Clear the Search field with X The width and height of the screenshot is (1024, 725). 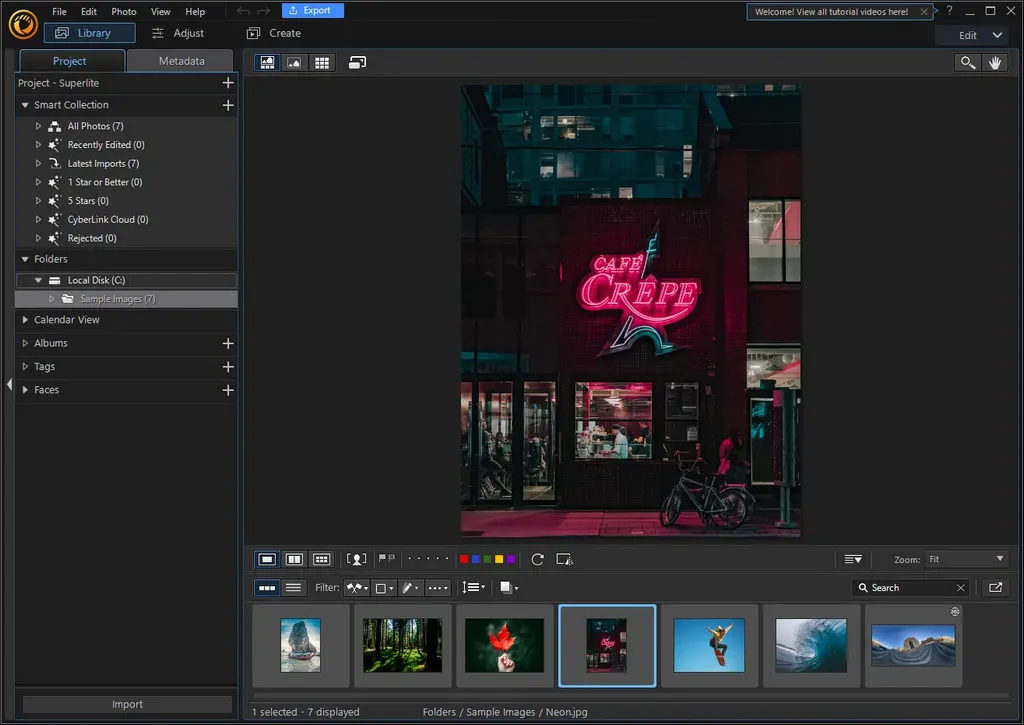coord(961,588)
